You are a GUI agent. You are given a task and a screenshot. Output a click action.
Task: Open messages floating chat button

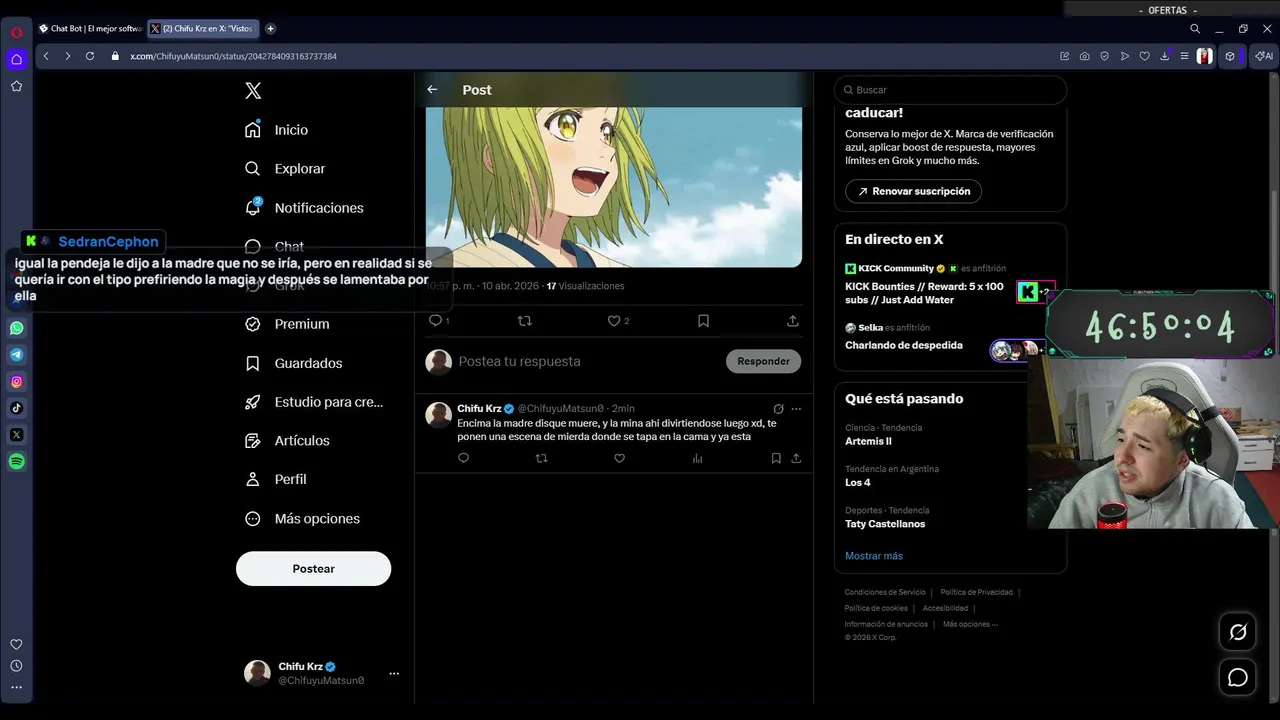click(1238, 678)
